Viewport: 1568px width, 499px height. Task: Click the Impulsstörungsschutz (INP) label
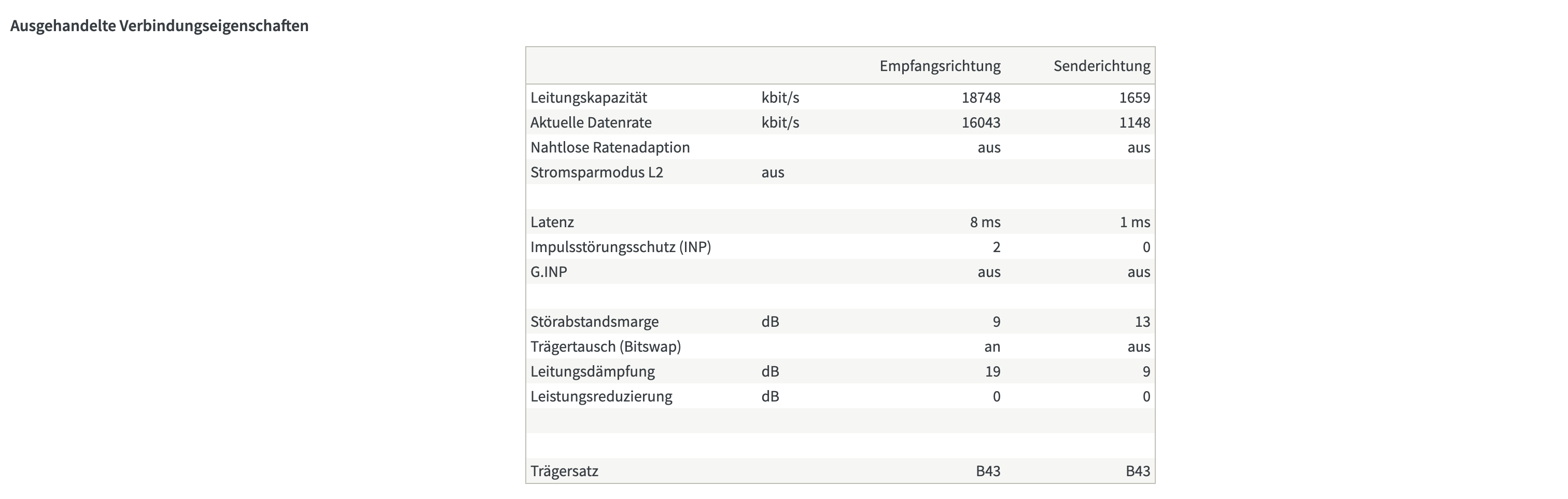click(620, 247)
